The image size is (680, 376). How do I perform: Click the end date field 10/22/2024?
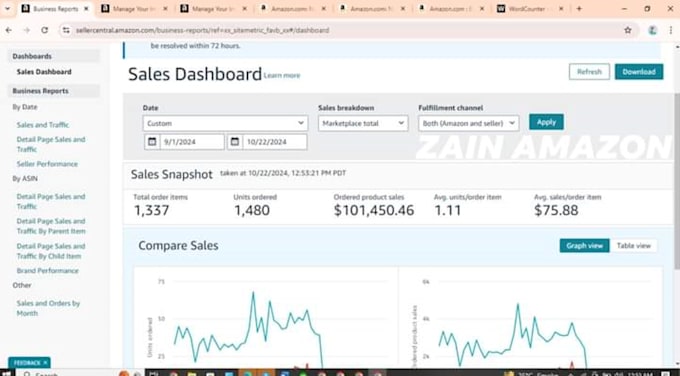point(275,142)
